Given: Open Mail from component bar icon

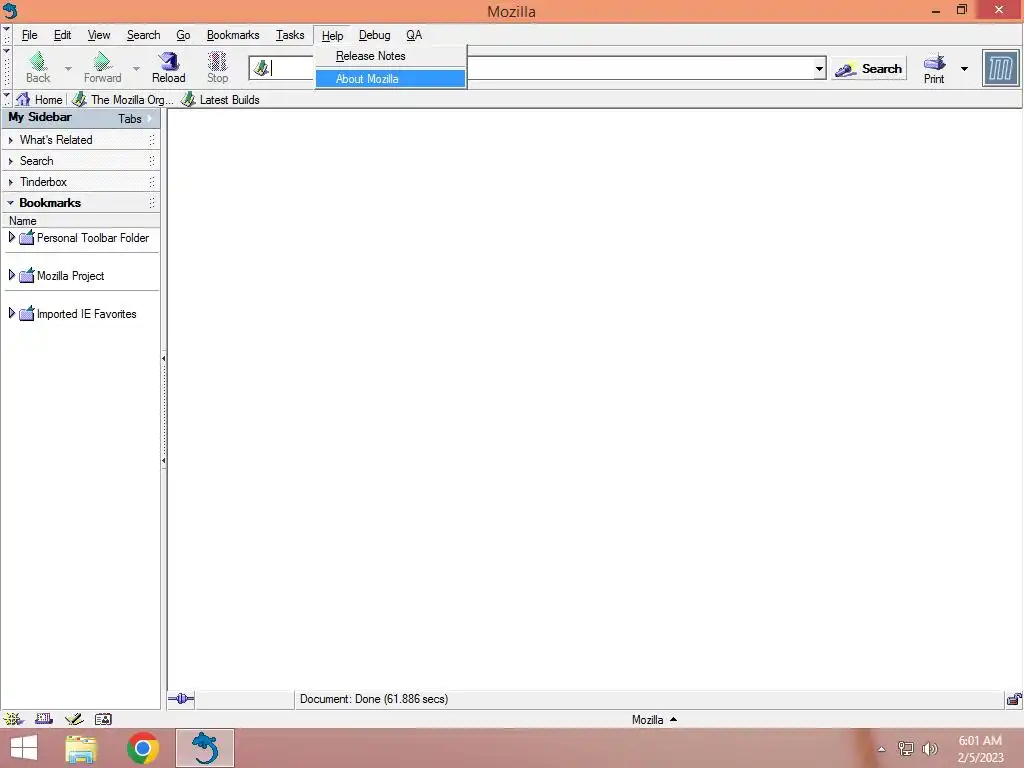Looking at the screenshot, I should tap(44, 719).
